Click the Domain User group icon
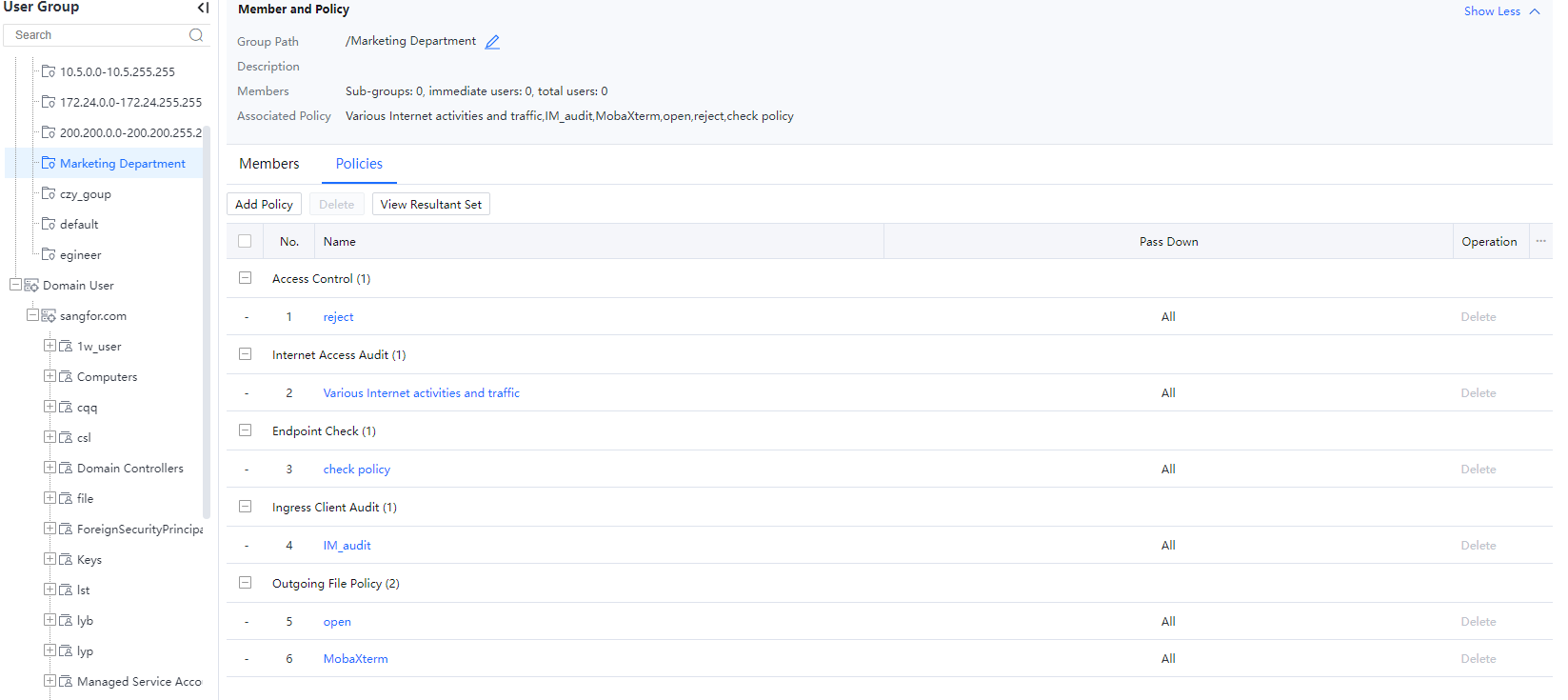 31,286
